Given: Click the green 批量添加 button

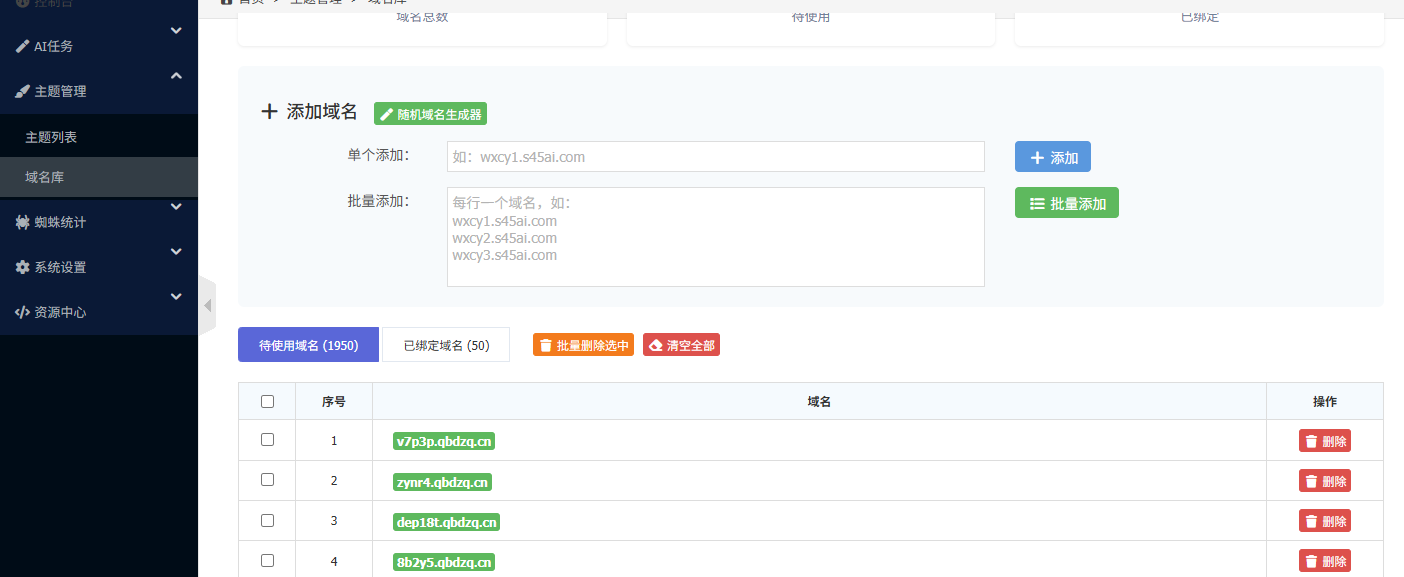Looking at the screenshot, I should pyautogui.click(x=1066, y=203).
